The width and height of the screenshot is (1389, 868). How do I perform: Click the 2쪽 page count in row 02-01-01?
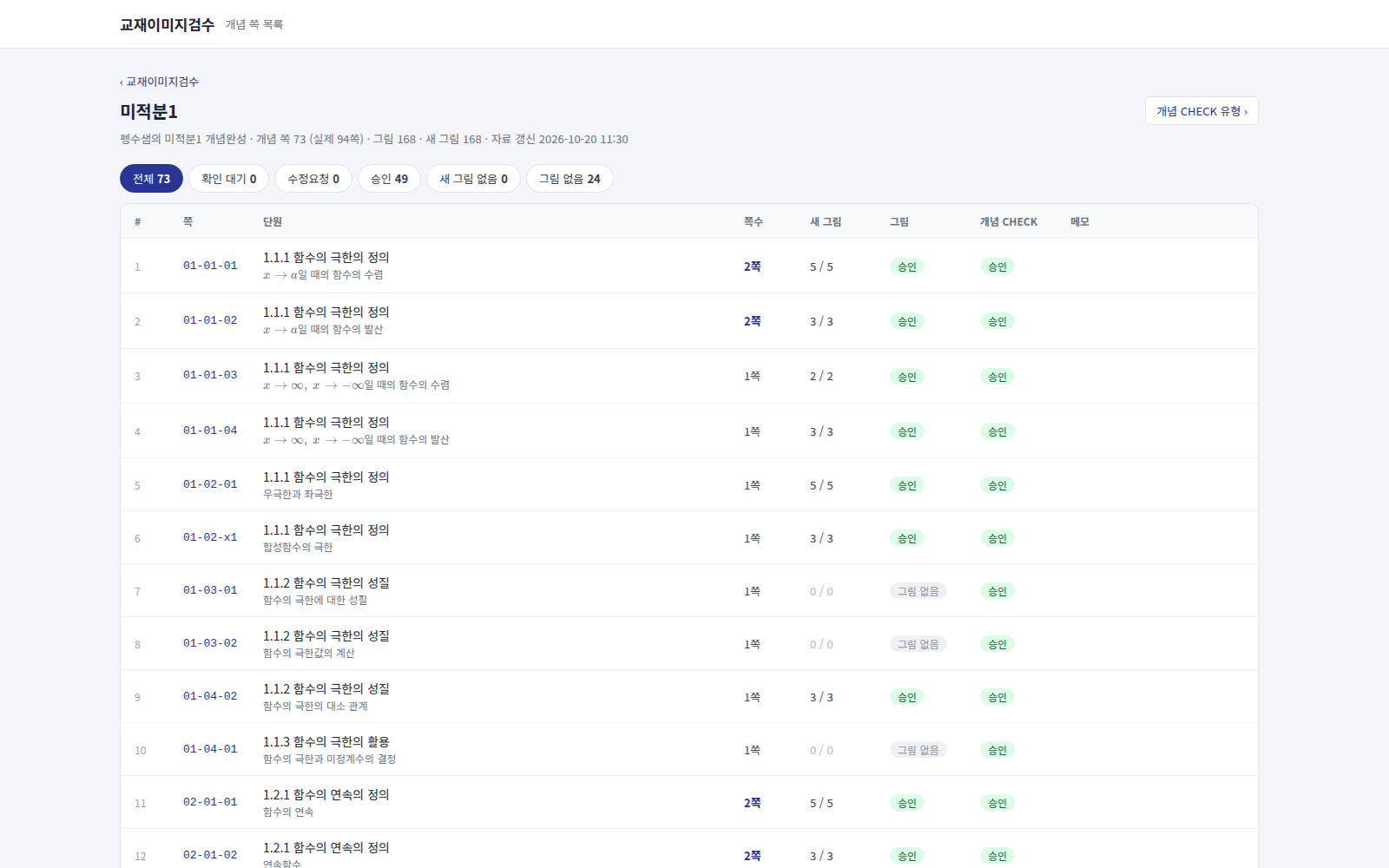coord(752,803)
